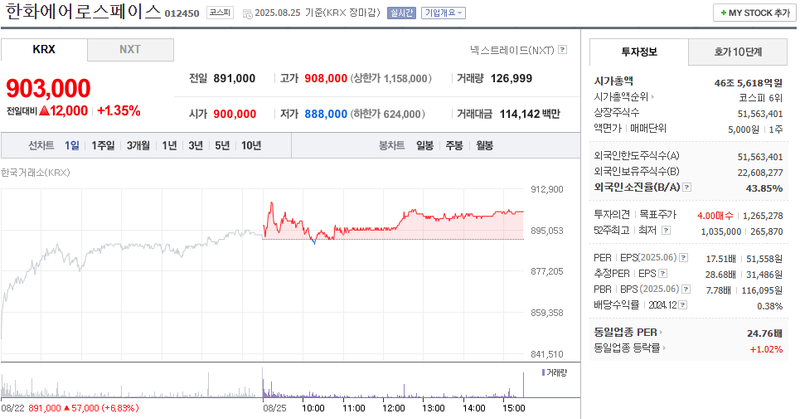Open the 동일업종 등락률 link
The width and height of the screenshot is (800, 419).
(629, 348)
